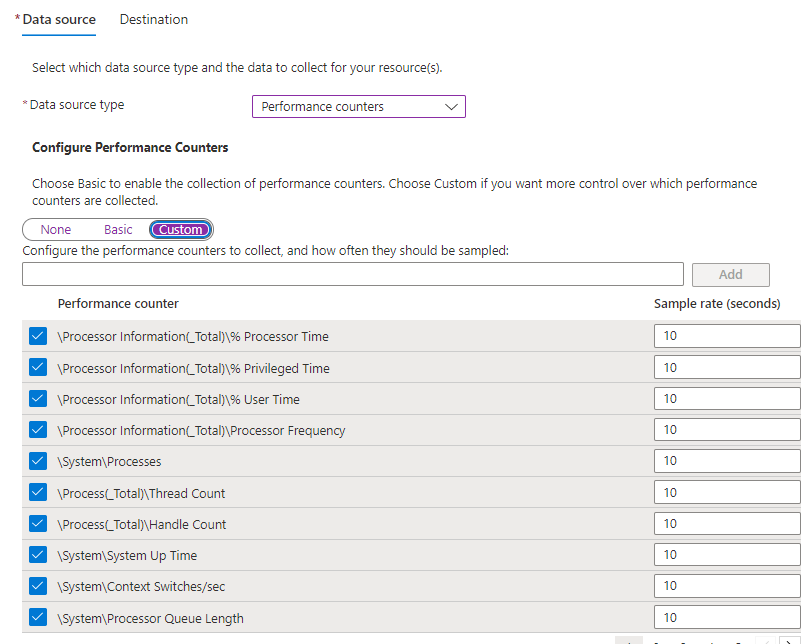The image size is (811, 644).
Task: Uncheck the % User Time counter
Action: coord(38,398)
